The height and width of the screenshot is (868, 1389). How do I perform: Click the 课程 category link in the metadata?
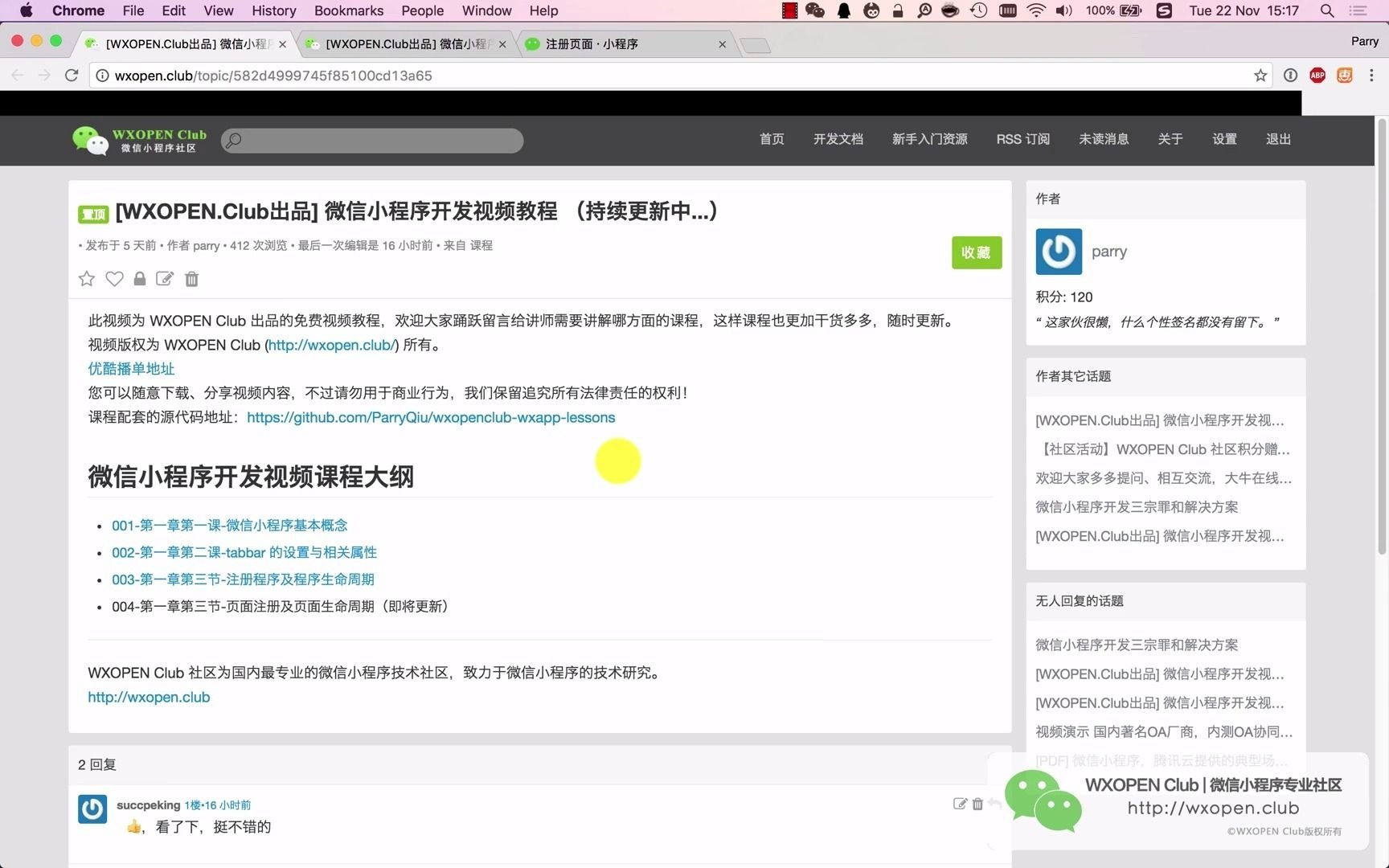(x=481, y=245)
